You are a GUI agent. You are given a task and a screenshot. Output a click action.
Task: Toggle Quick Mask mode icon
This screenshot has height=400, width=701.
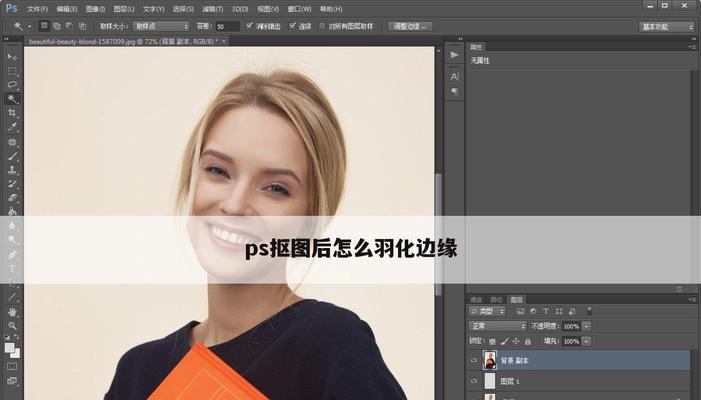12,366
